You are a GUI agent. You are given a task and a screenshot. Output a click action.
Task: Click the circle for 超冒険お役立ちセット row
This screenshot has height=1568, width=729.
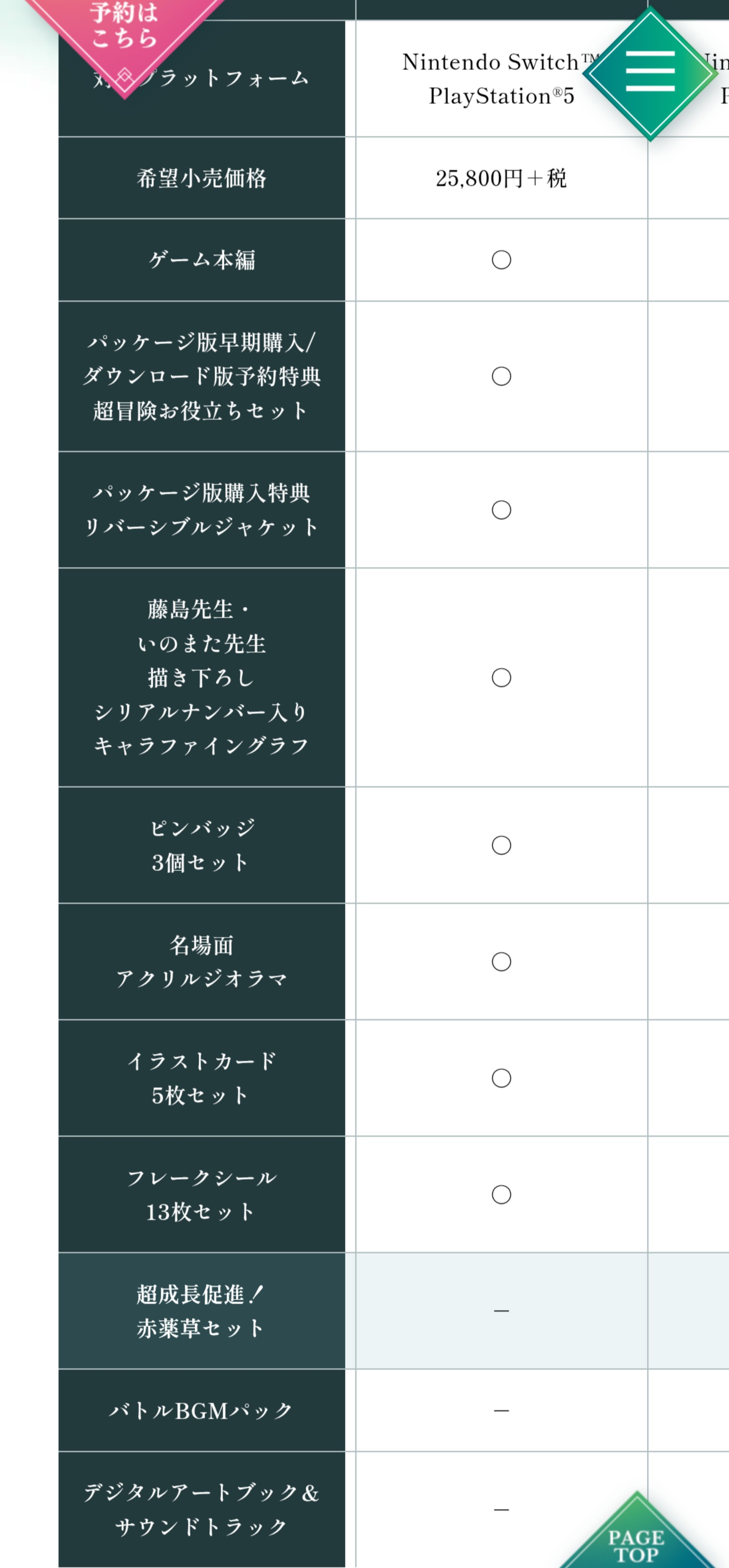[x=502, y=376]
